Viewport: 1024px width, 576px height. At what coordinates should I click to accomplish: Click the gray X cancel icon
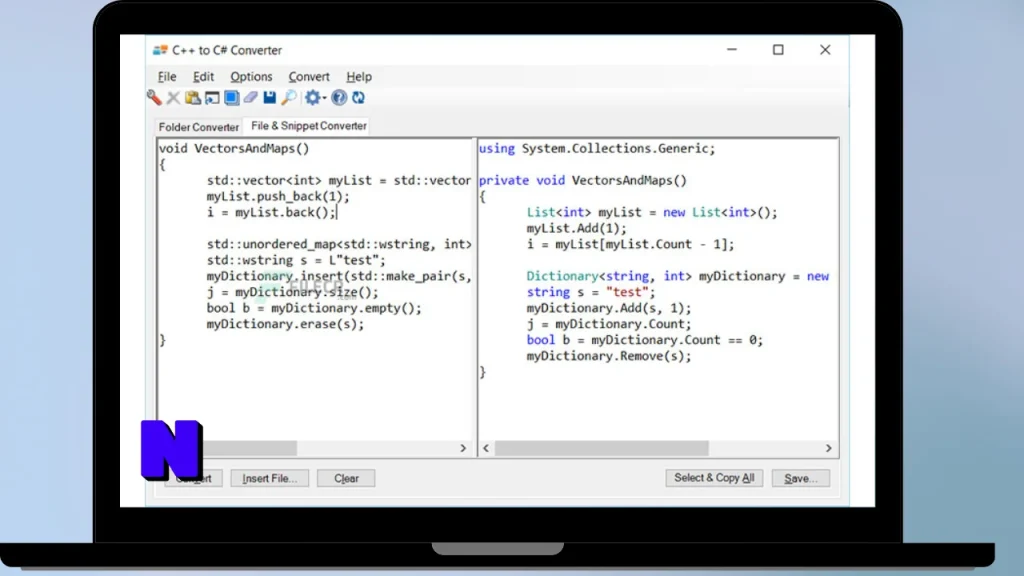(173, 98)
